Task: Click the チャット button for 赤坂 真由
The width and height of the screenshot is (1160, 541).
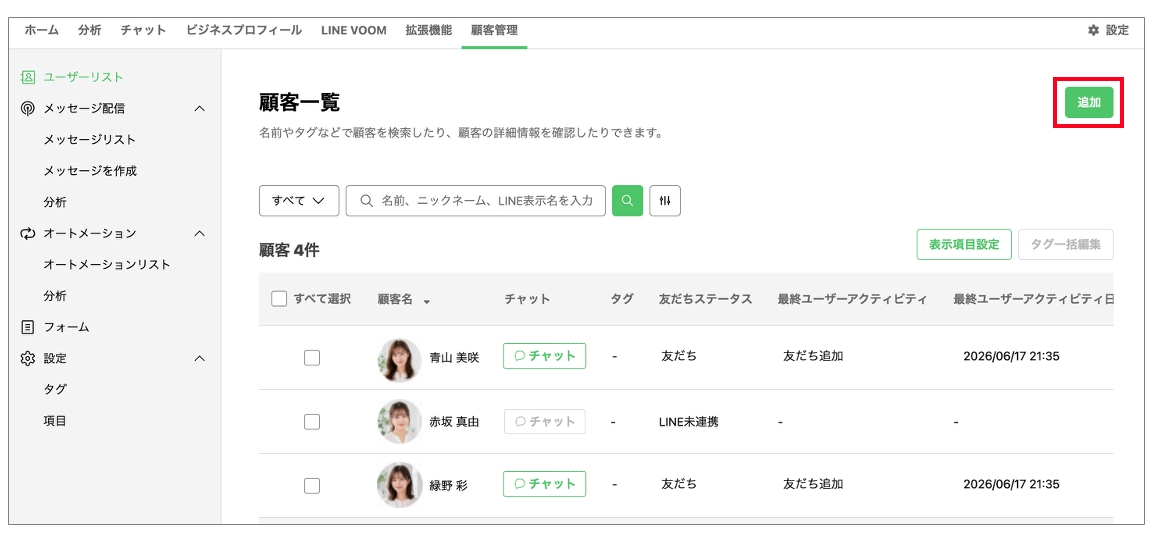Action: (544, 421)
